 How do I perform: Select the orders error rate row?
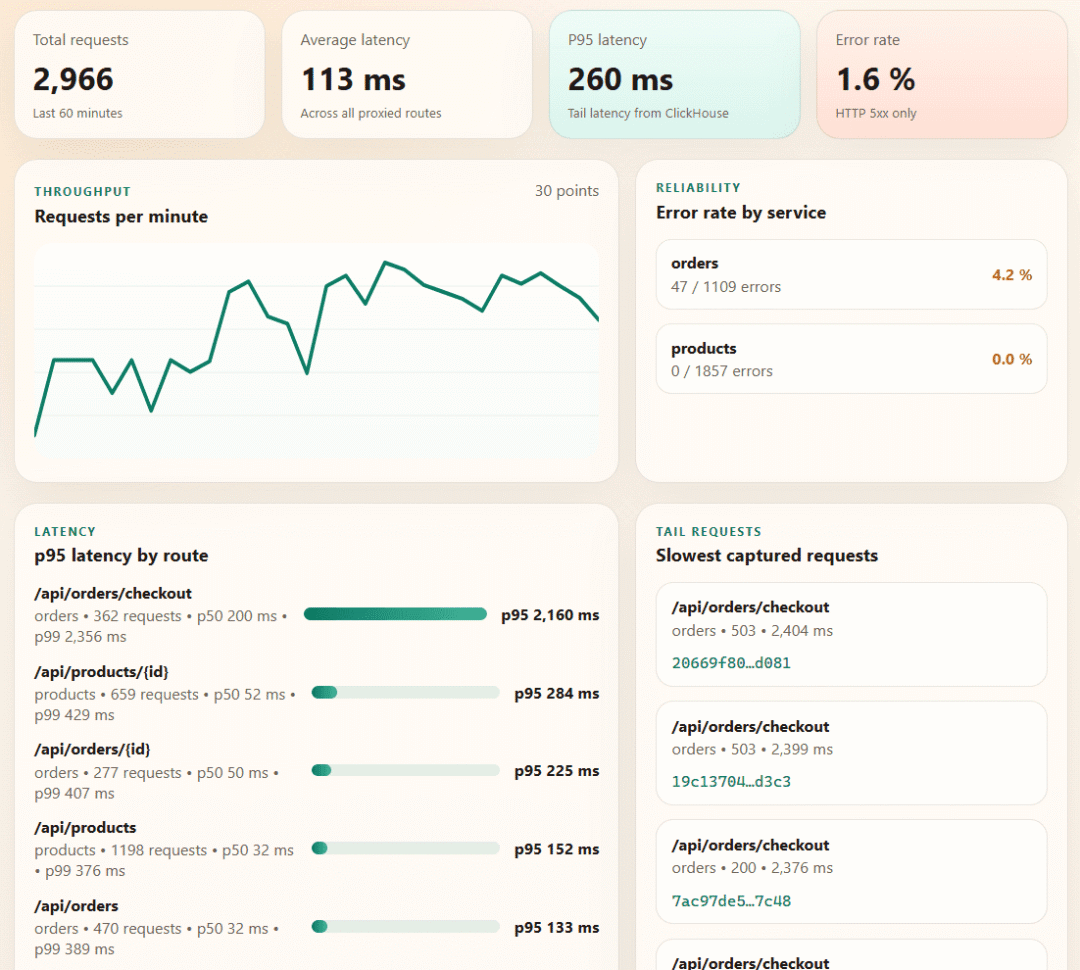pos(851,274)
